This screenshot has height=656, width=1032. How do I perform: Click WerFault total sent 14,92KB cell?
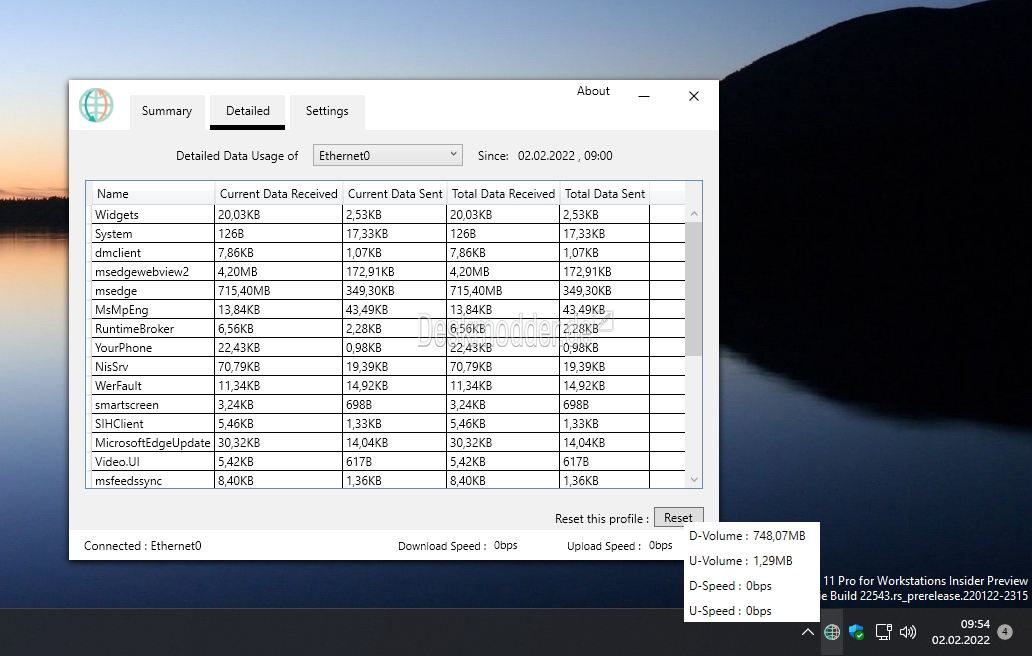click(605, 386)
